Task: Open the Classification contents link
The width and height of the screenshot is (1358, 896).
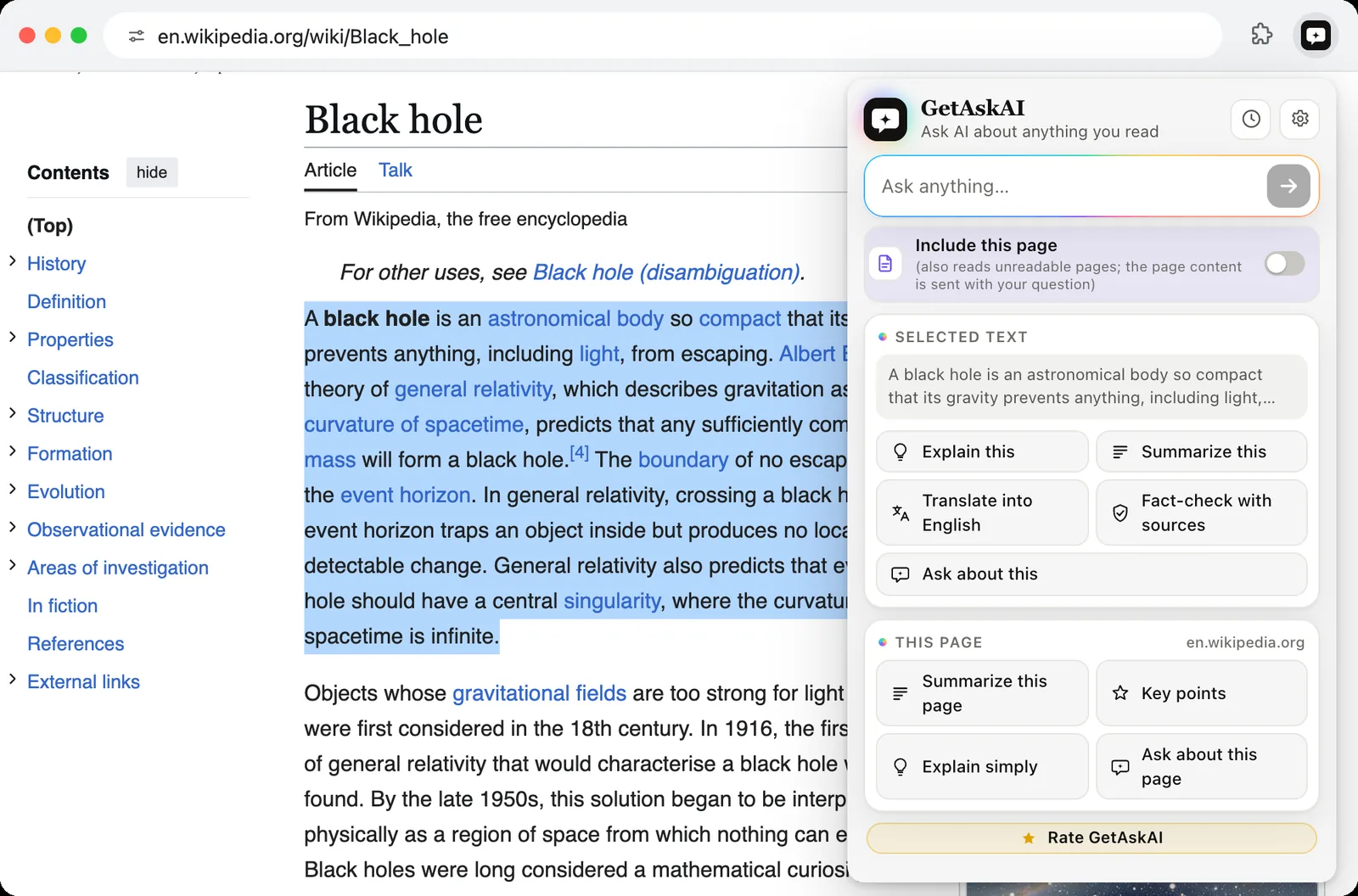Action: click(x=83, y=378)
